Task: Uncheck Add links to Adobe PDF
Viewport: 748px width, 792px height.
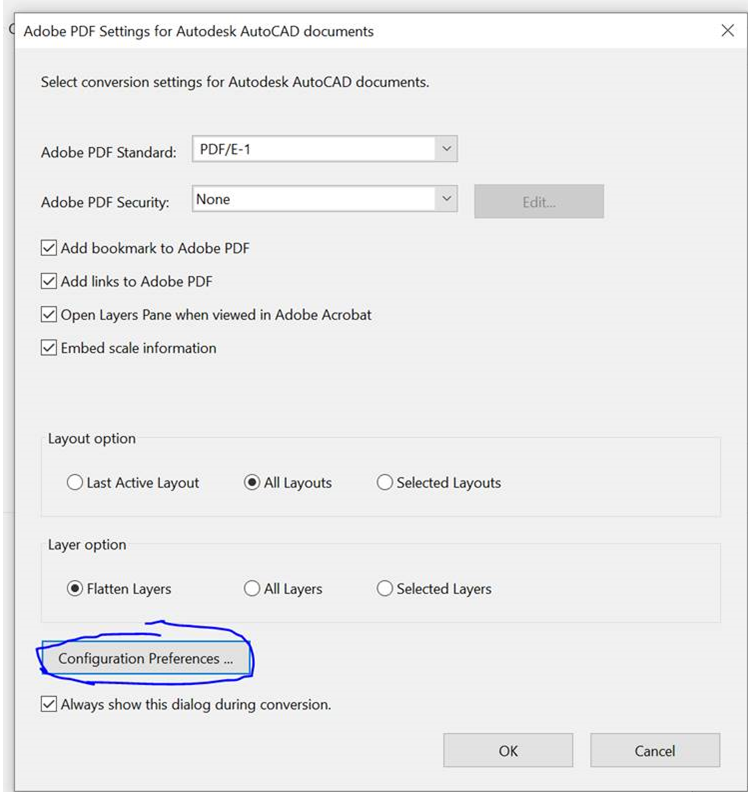Action: (49, 282)
